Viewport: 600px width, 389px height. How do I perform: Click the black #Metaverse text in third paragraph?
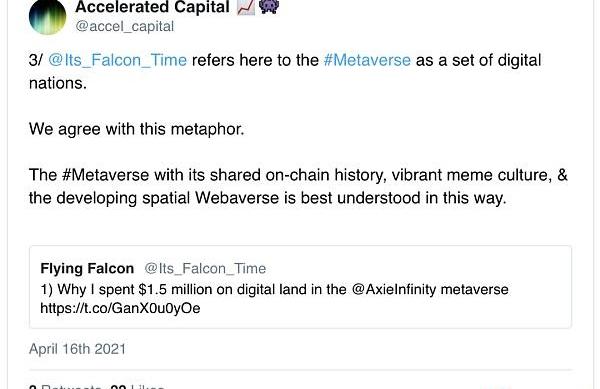click(x=105, y=175)
